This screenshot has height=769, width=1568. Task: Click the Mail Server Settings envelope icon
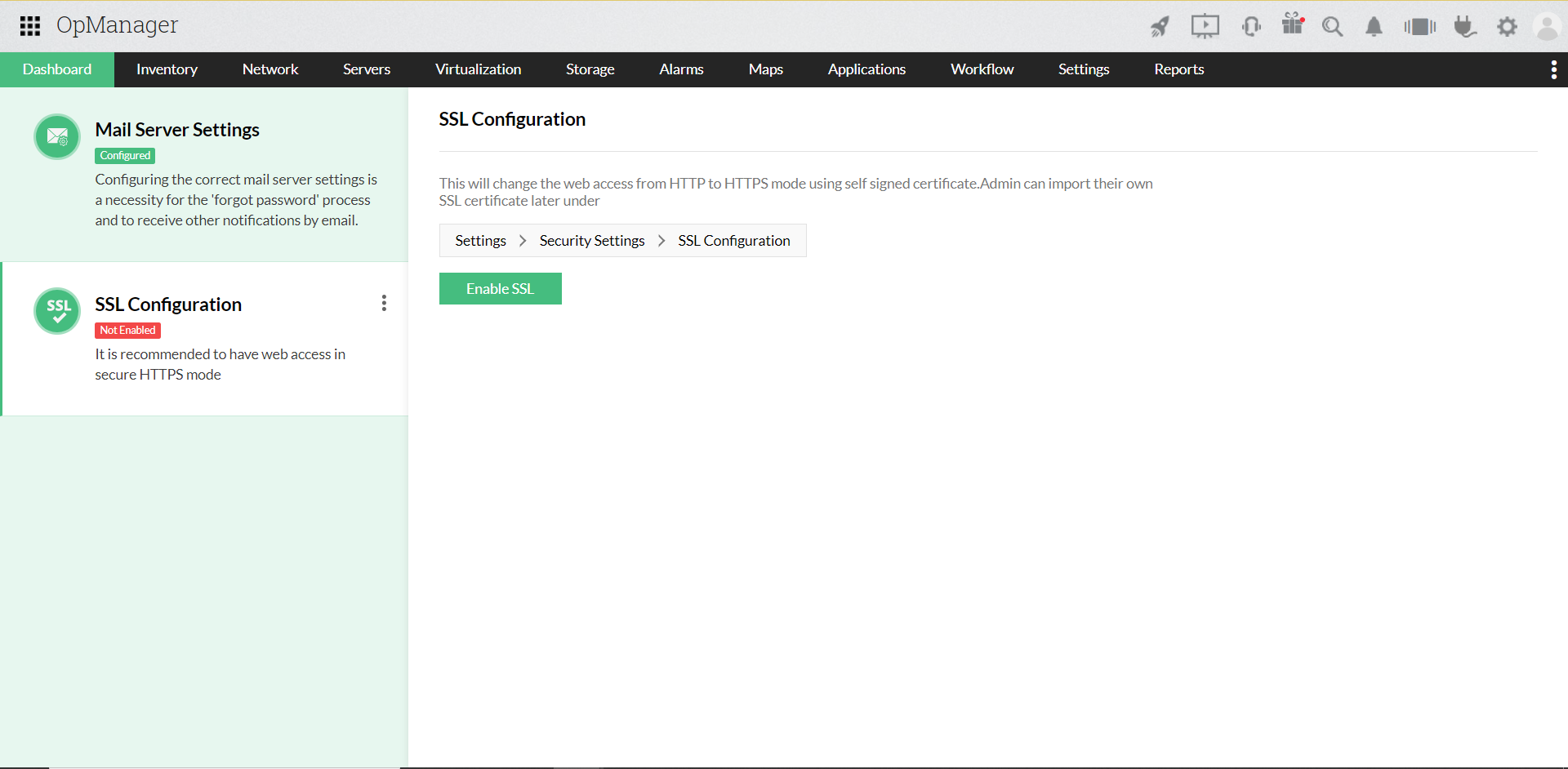click(57, 137)
